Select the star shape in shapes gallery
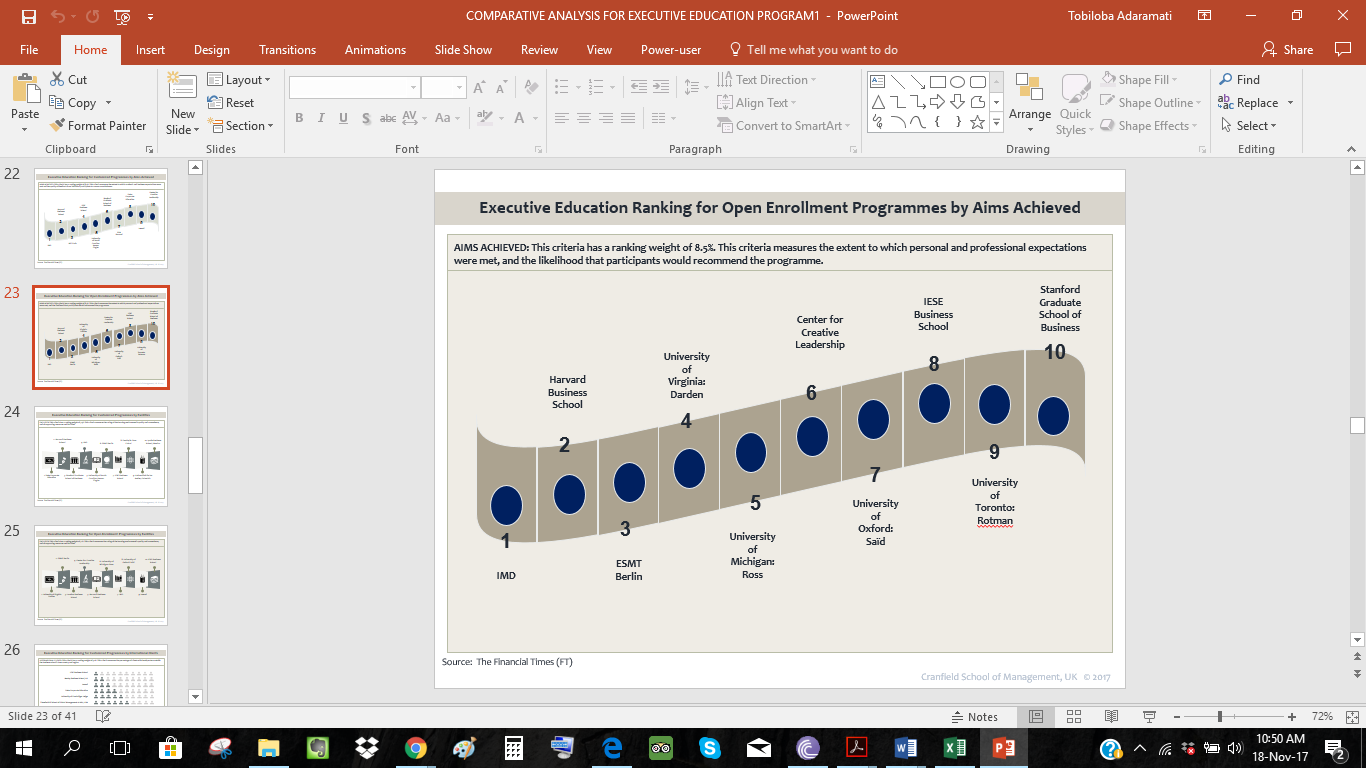The height and width of the screenshot is (768, 1366). click(x=977, y=122)
